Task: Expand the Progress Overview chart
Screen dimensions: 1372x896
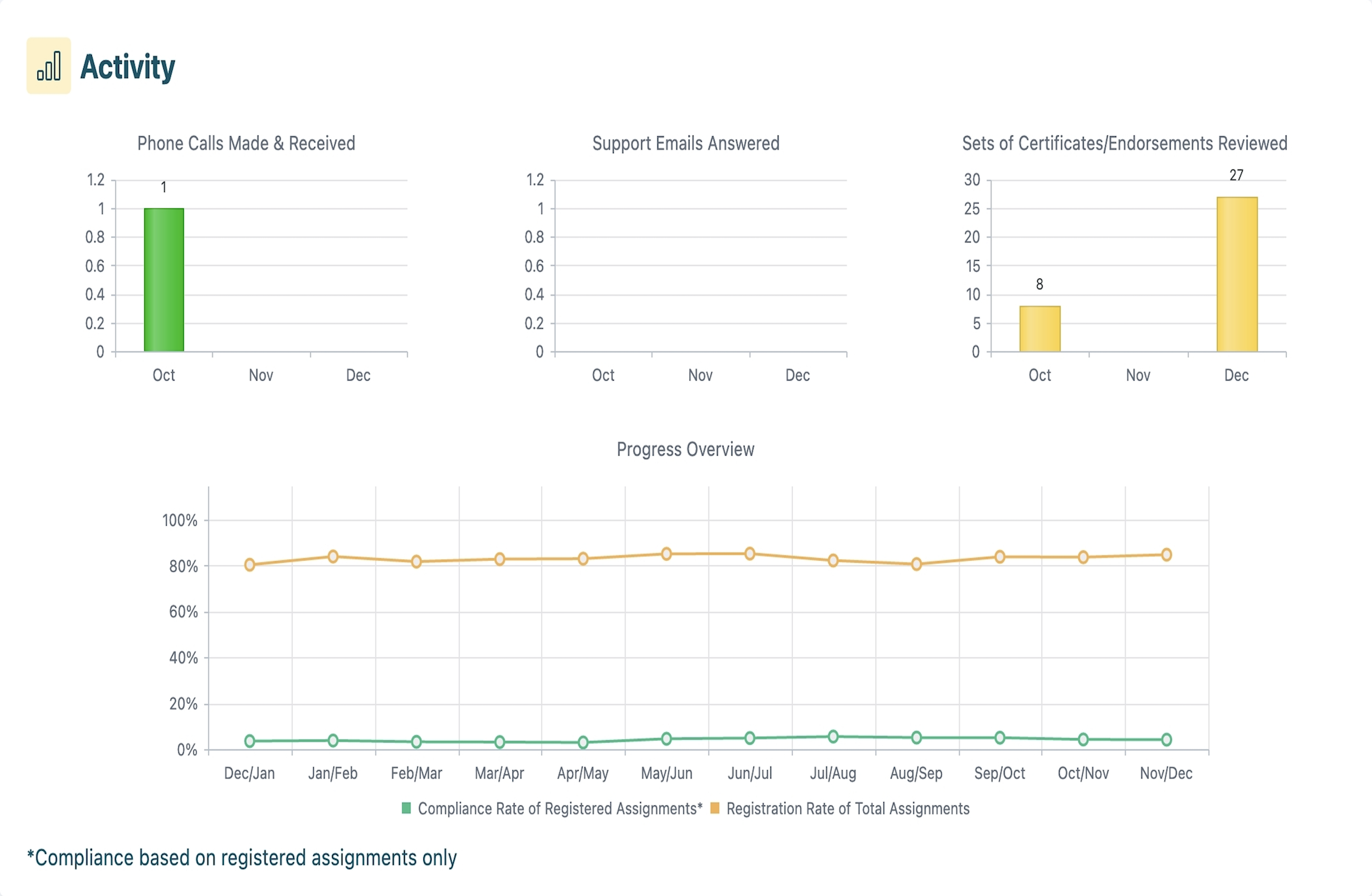Action: (685, 449)
